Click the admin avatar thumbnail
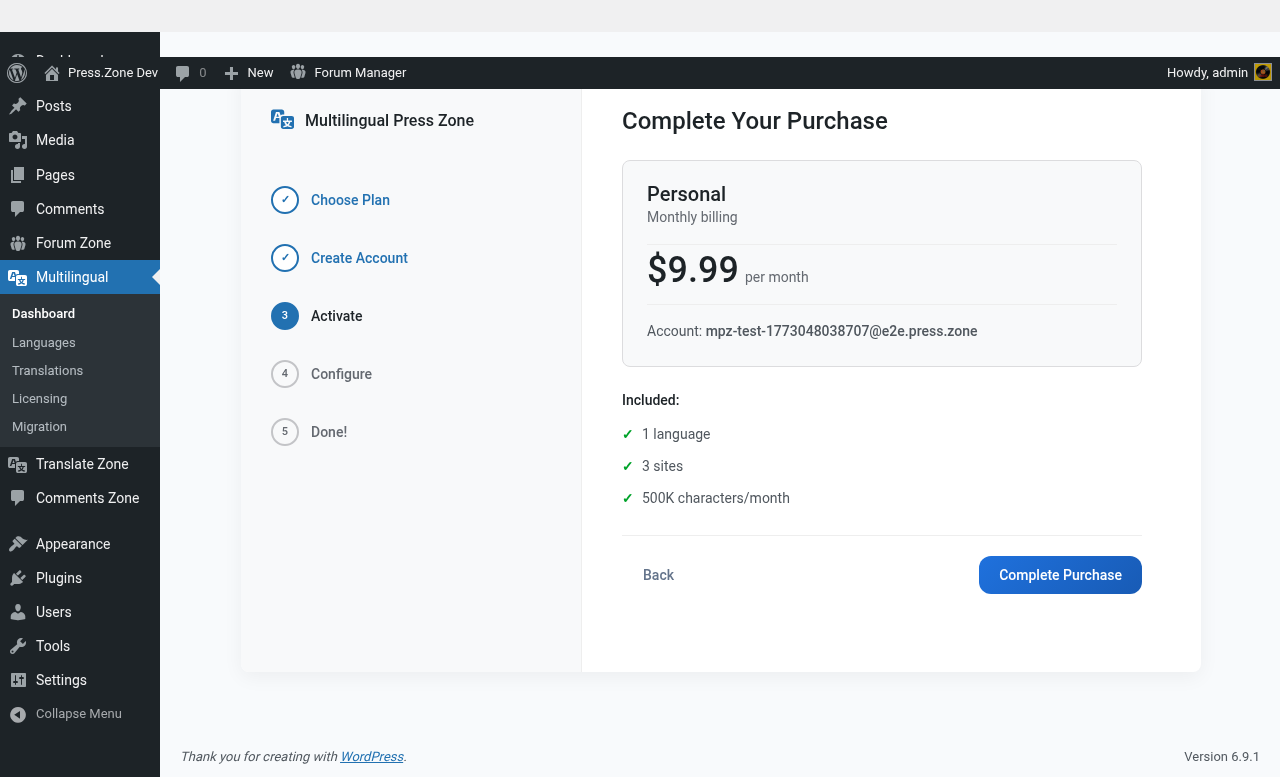The image size is (1280, 777). tap(1263, 72)
